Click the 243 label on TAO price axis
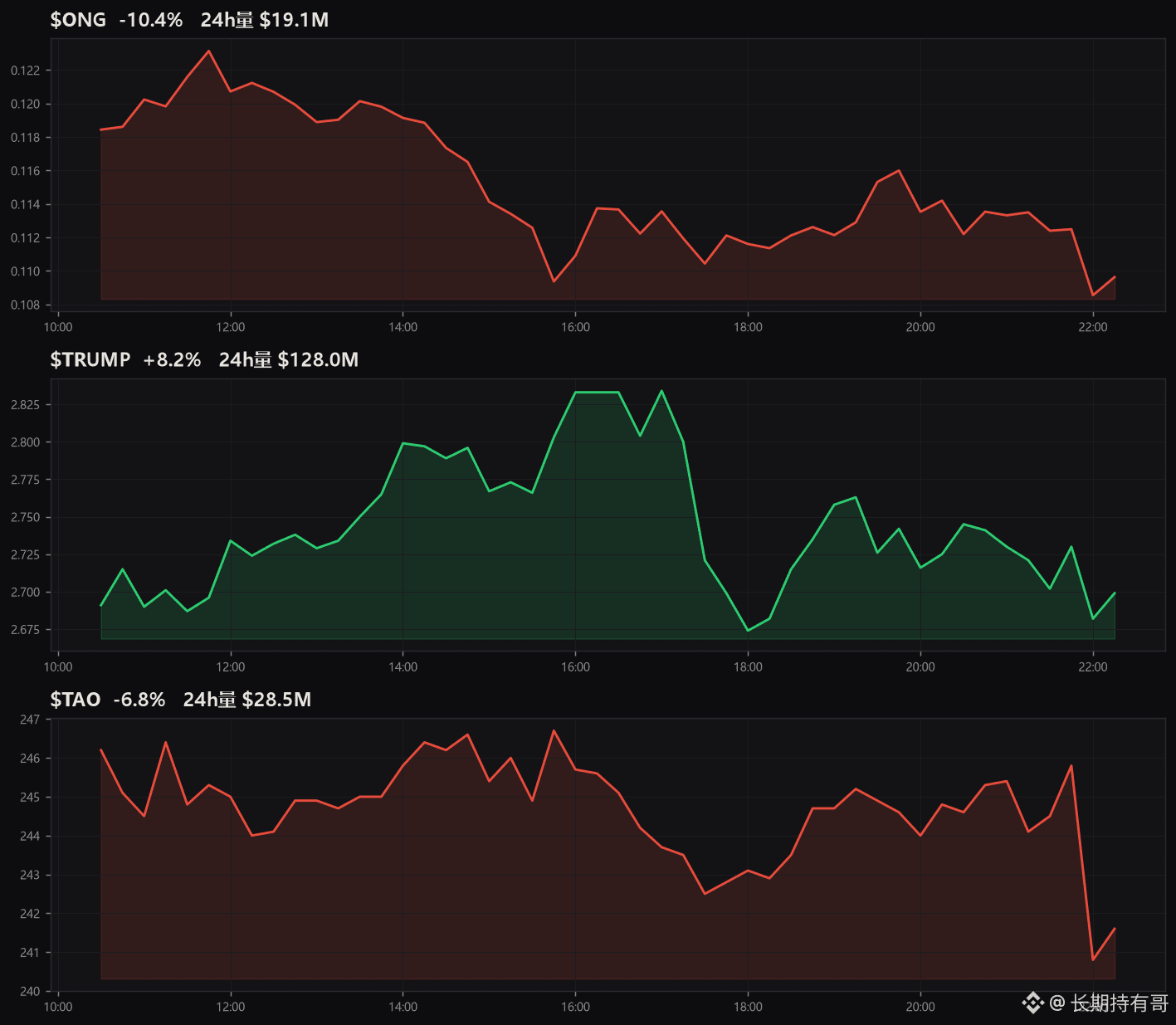Image resolution: width=1176 pixels, height=1025 pixels. click(x=30, y=875)
